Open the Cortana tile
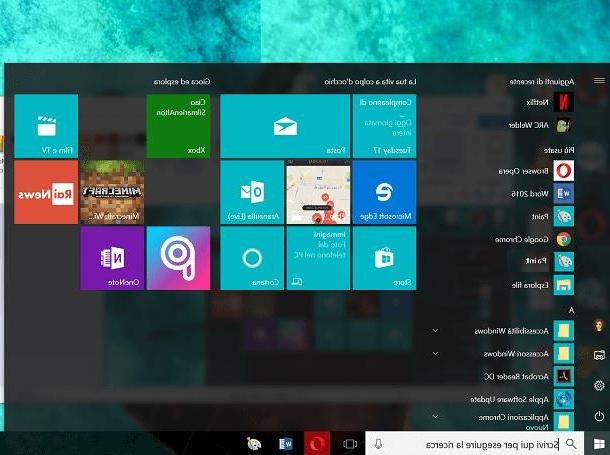Image resolution: width=610 pixels, height=455 pixels. (252, 258)
